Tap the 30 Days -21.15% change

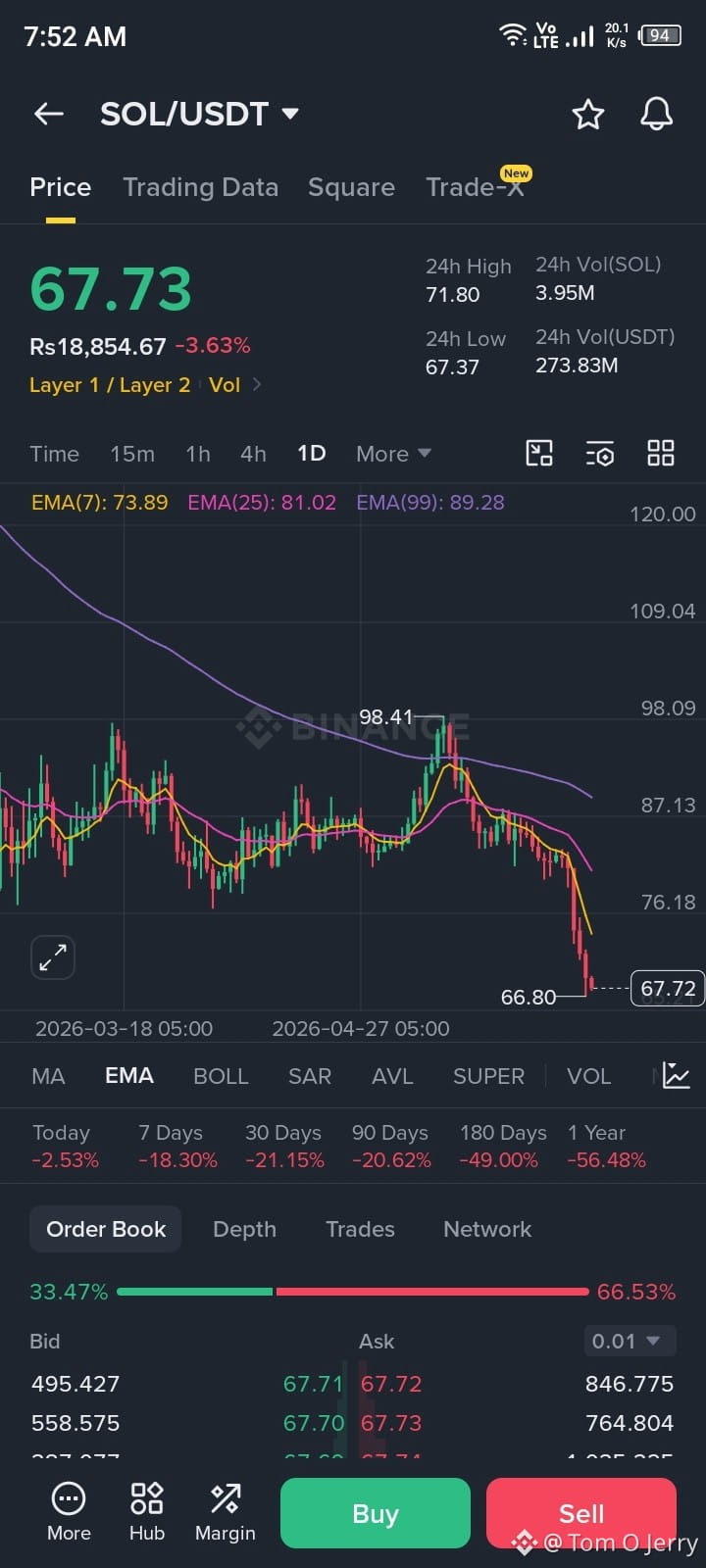[x=284, y=1147]
